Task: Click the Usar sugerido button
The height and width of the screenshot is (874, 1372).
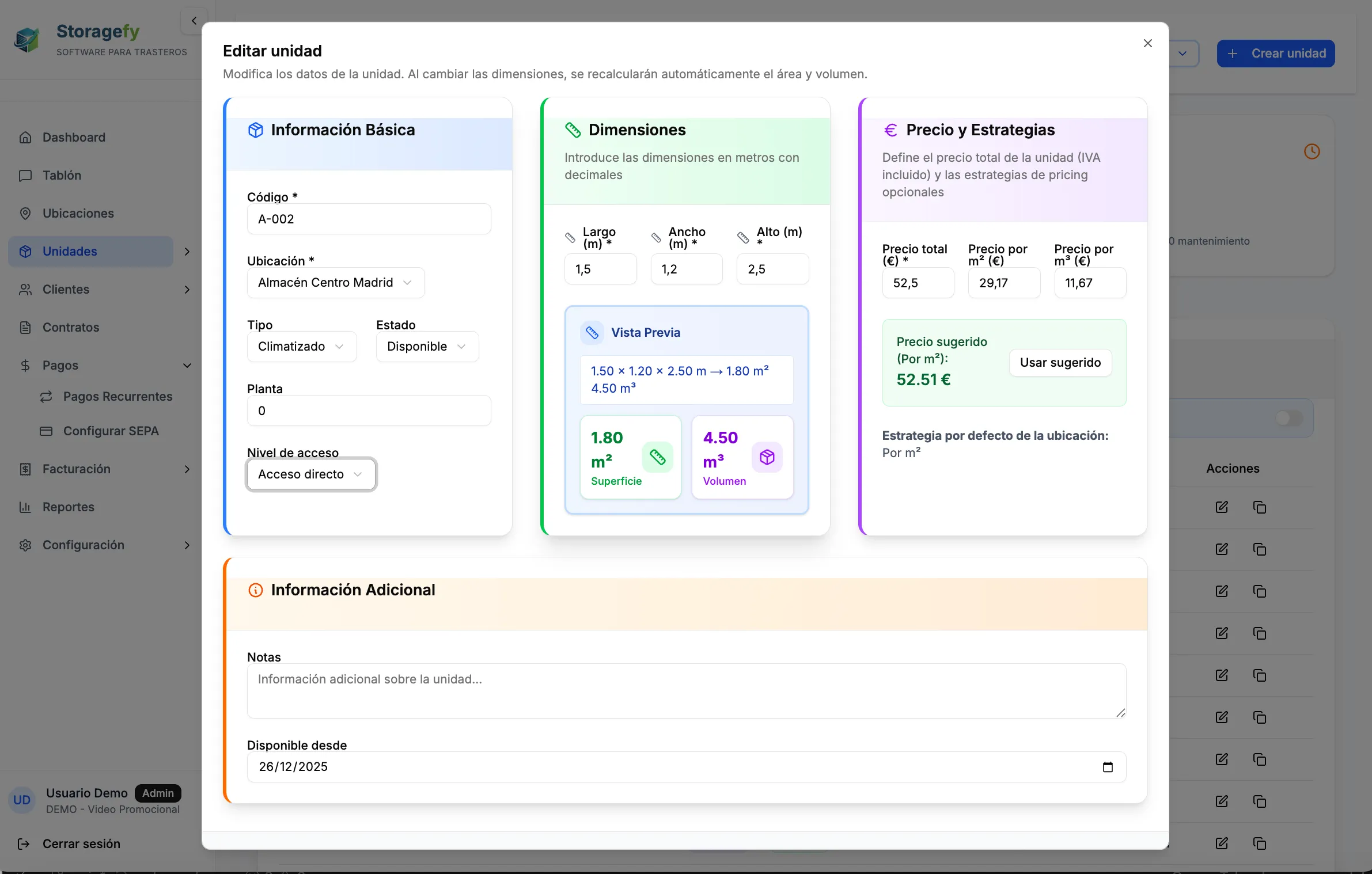Action: (x=1060, y=363)
